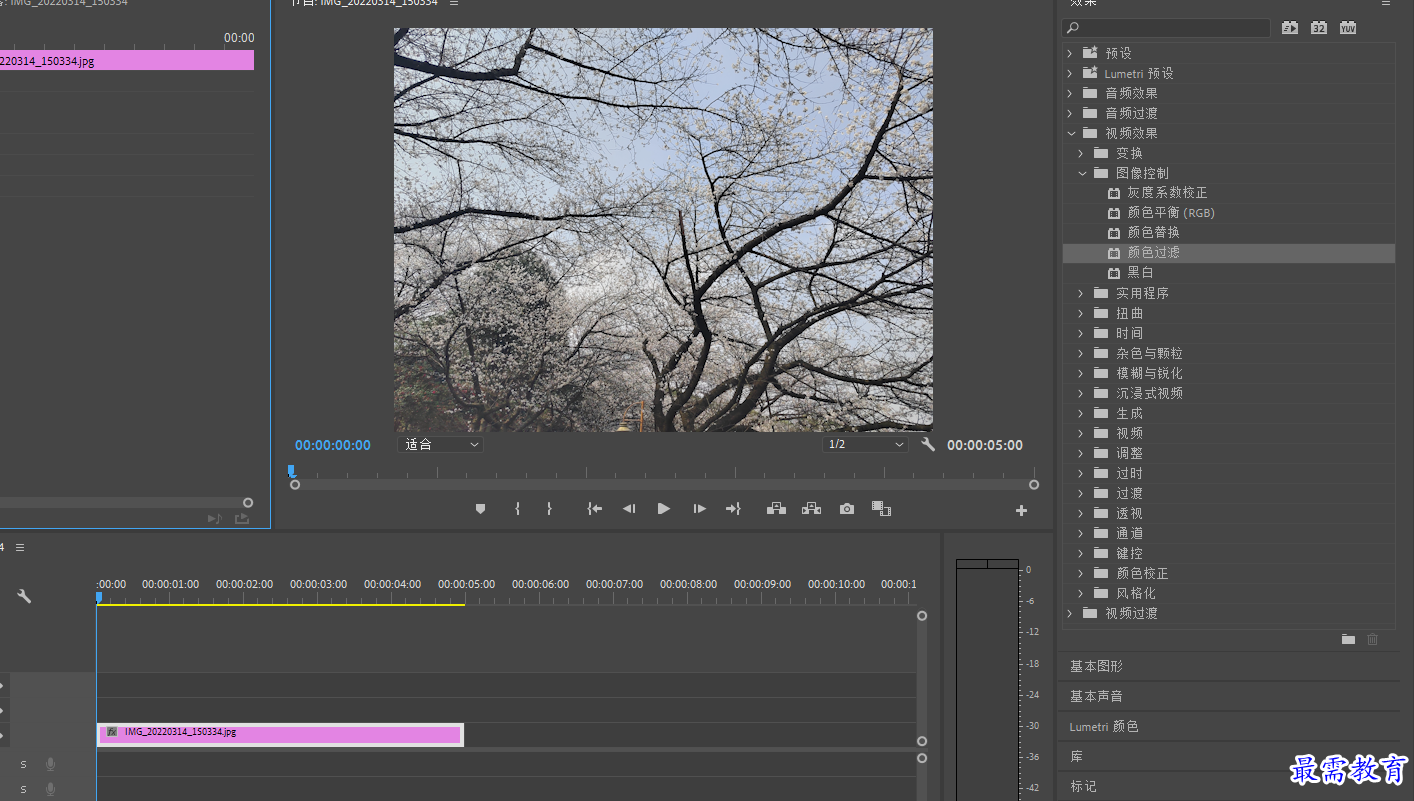Click the Program monitor zoom scroll bar
The height and width of the screenshot is (801, 1414).
point(664,485)
